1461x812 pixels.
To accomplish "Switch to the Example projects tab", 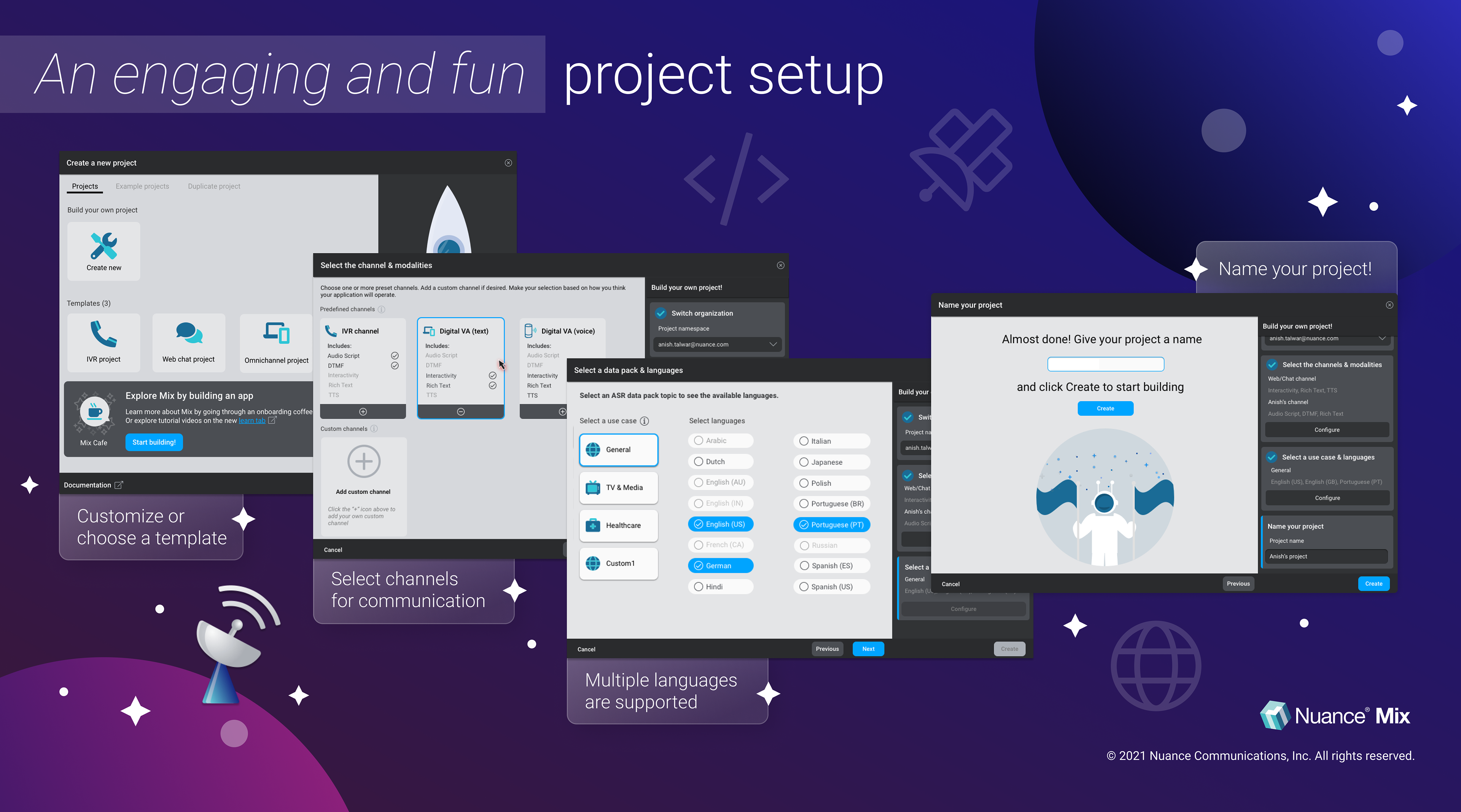I will pyautogui.click(x=142, y=186).
